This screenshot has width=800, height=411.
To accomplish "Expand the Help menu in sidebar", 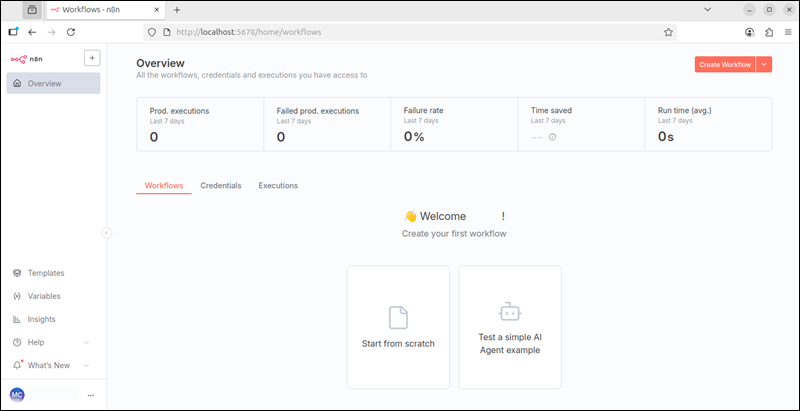I will point(53,342).
